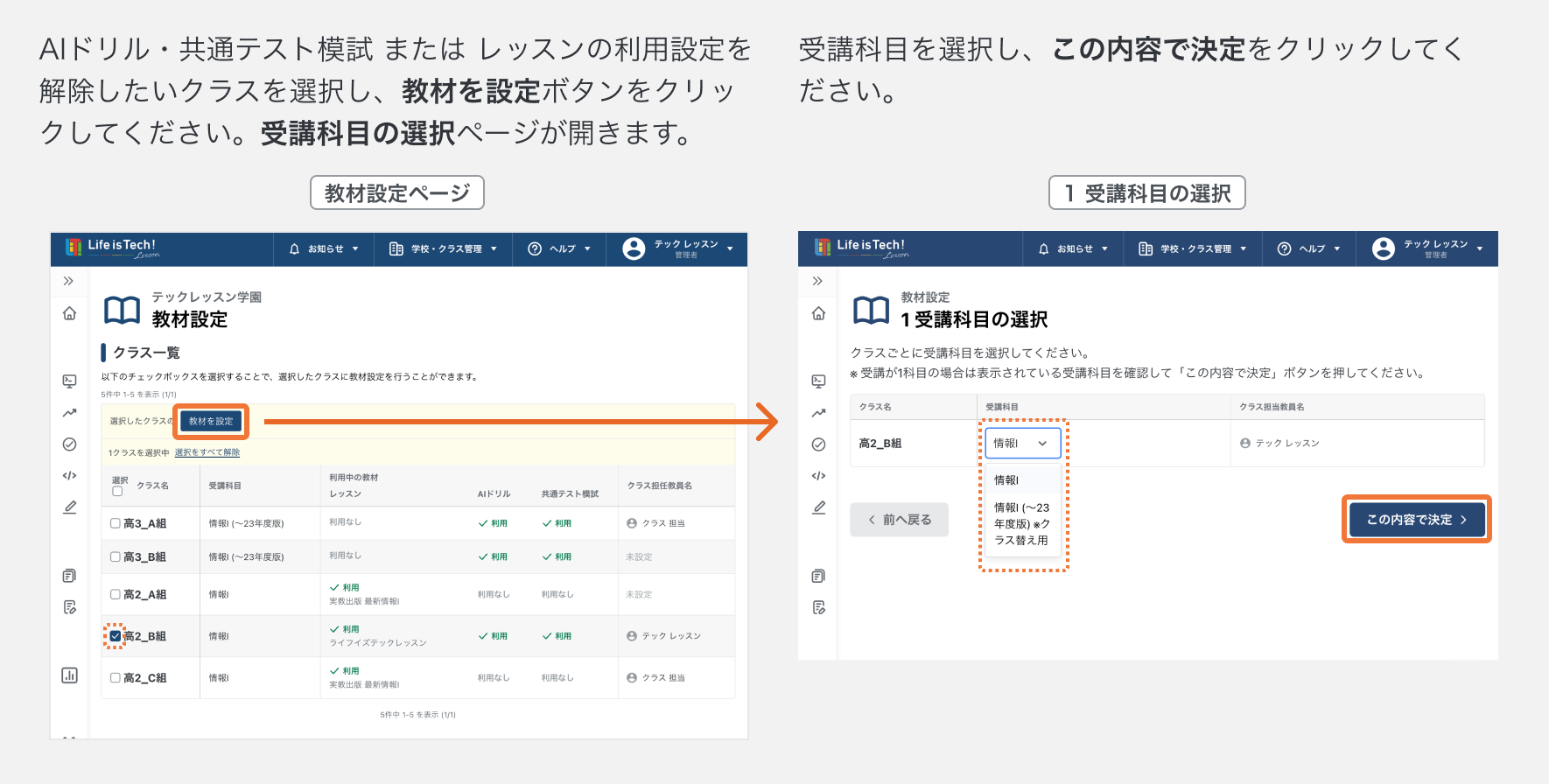The width and height of the screenshot is (1549, 784).
Task: Open document-edit icon in 教材設定 window sidebar
Action: [x=69, y=607]
